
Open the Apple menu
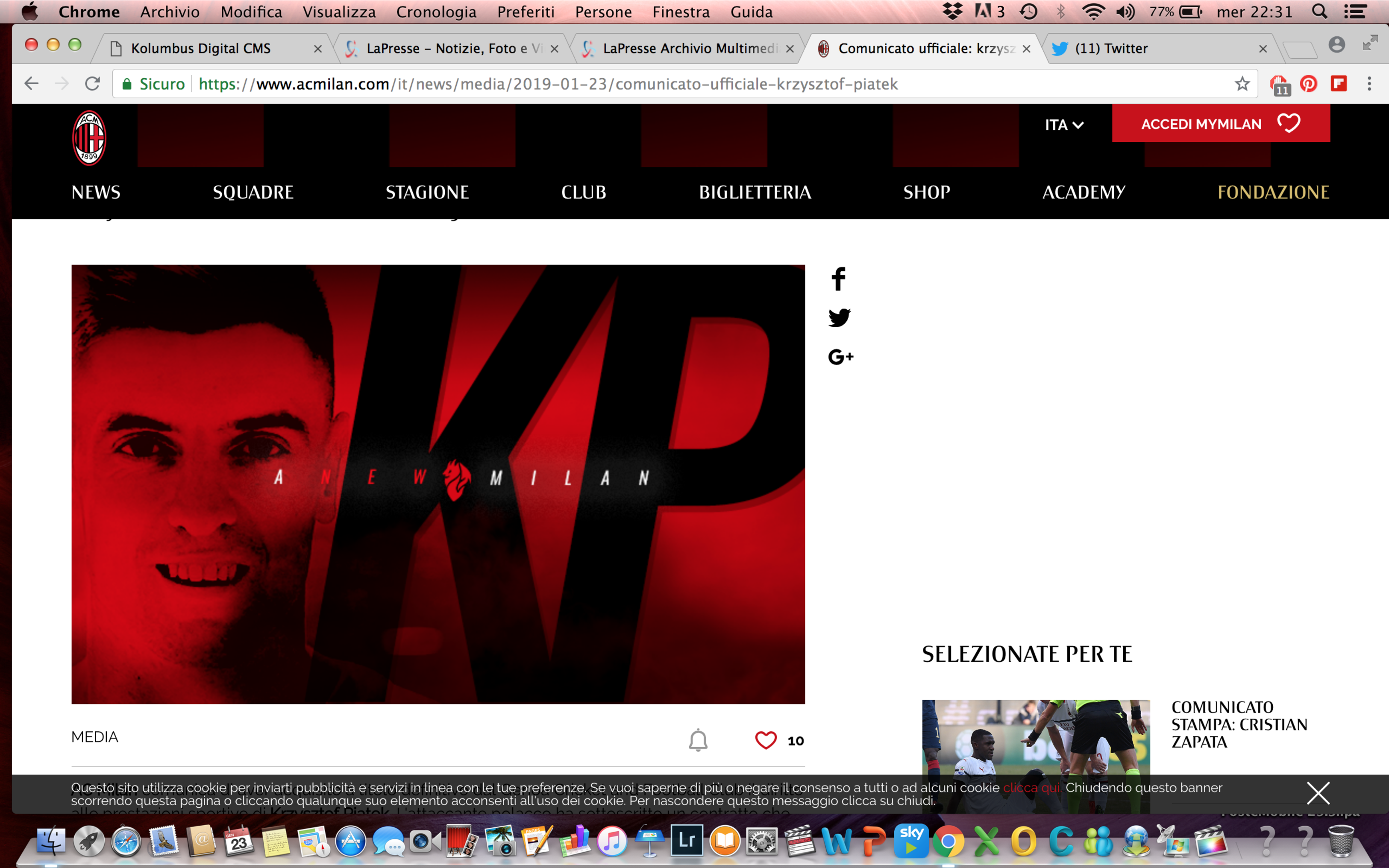(x=29, y=12)
